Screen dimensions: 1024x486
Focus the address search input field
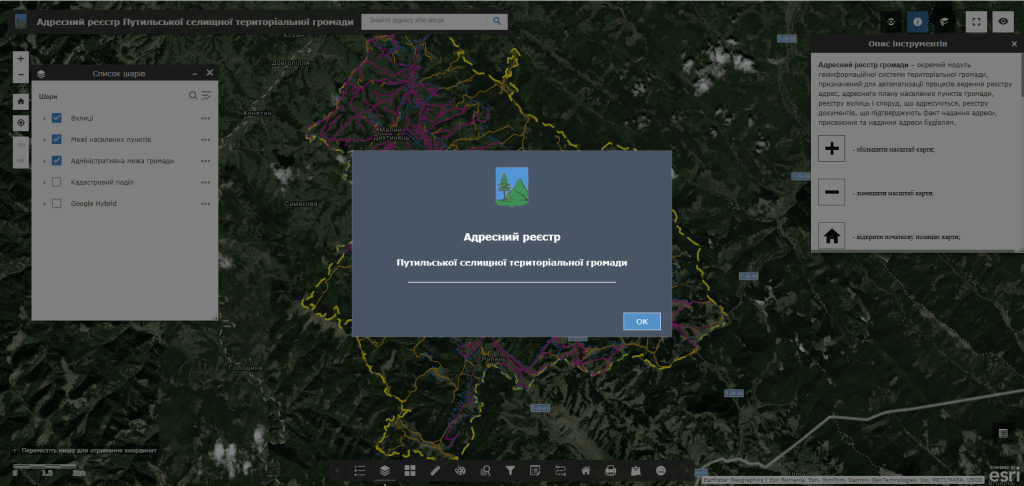(424, 22)
